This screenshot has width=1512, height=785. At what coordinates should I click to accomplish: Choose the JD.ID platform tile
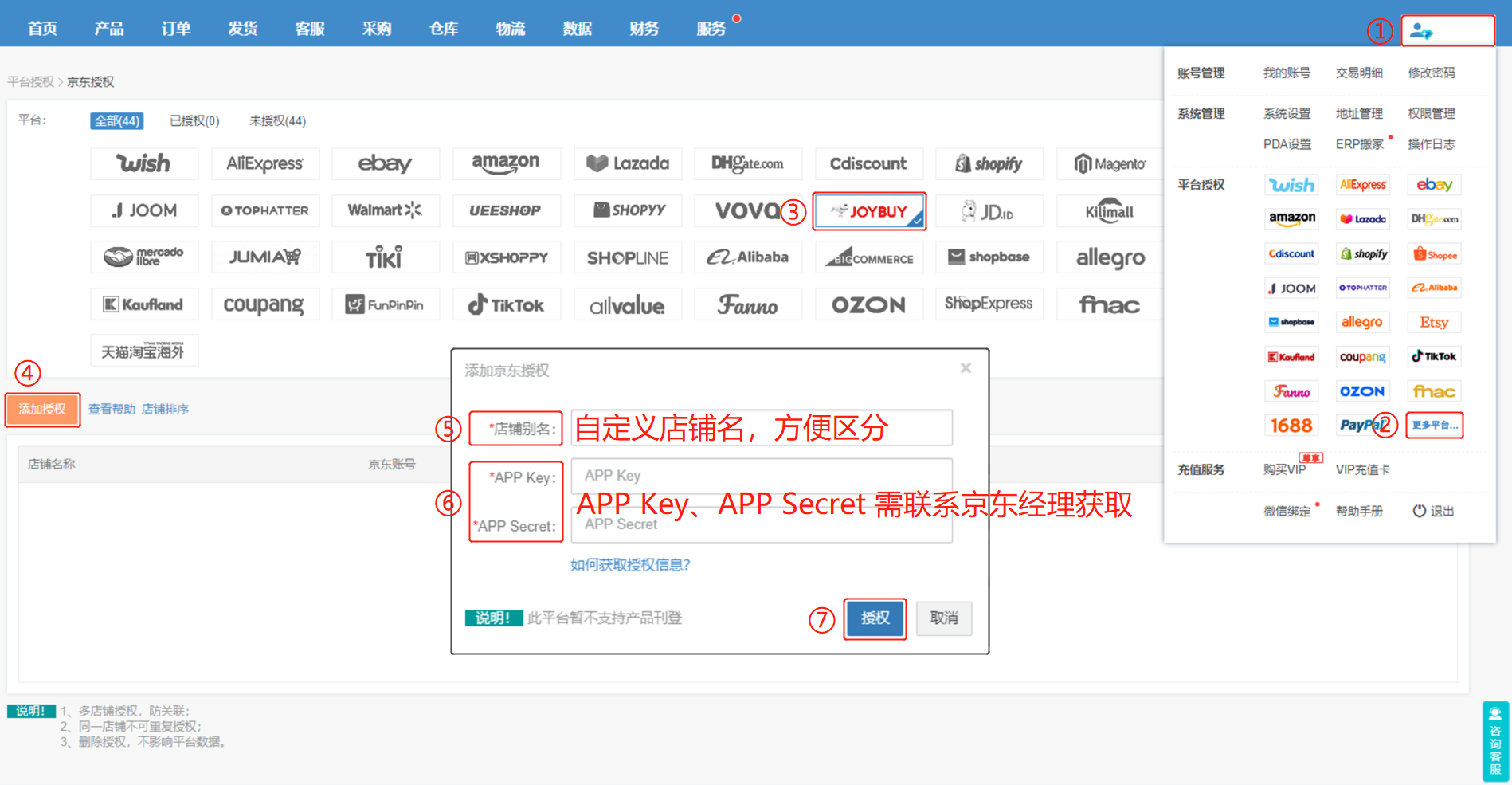[x=989, y=211]
